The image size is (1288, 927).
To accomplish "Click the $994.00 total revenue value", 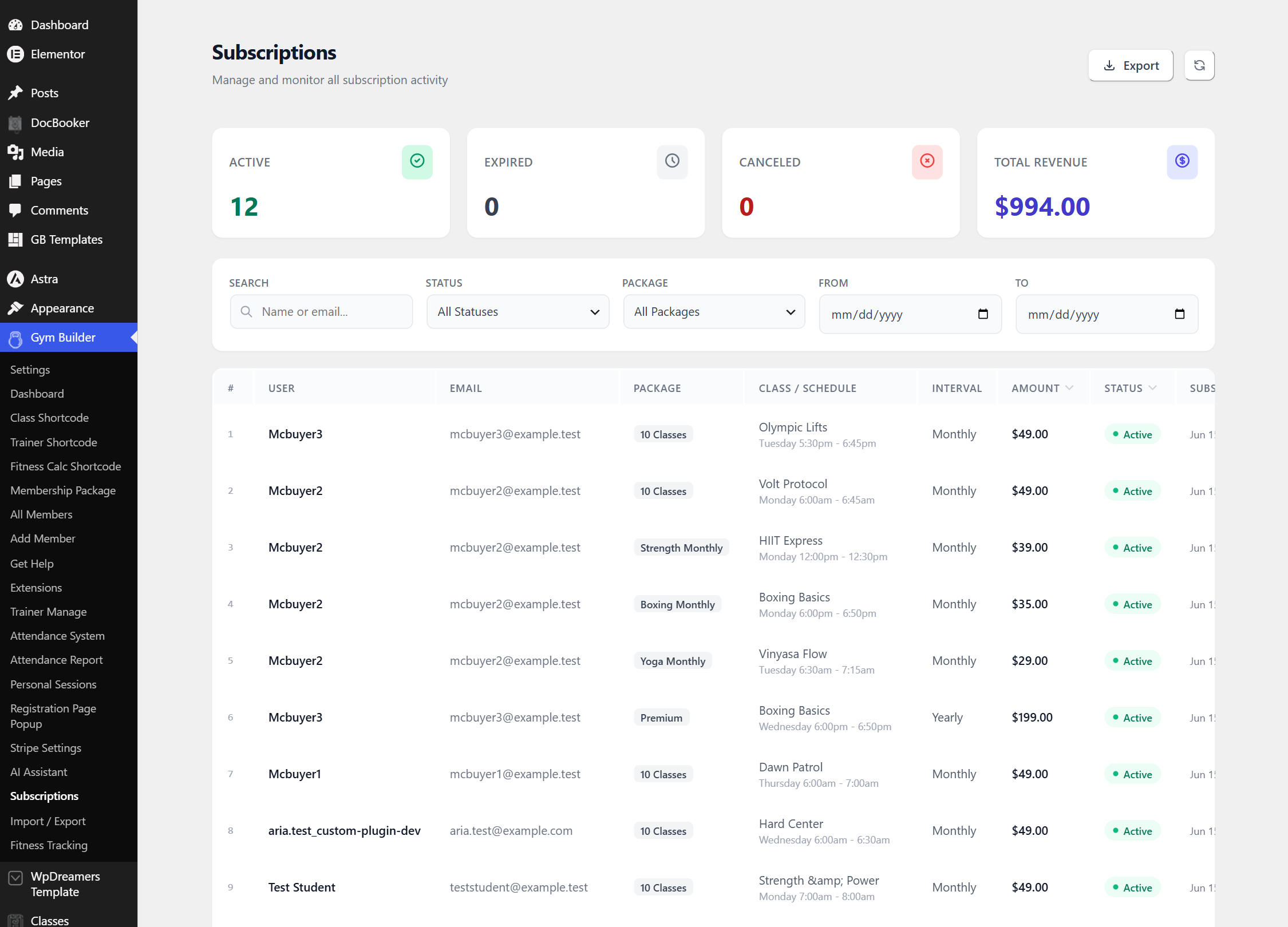I will (1042, 207).
